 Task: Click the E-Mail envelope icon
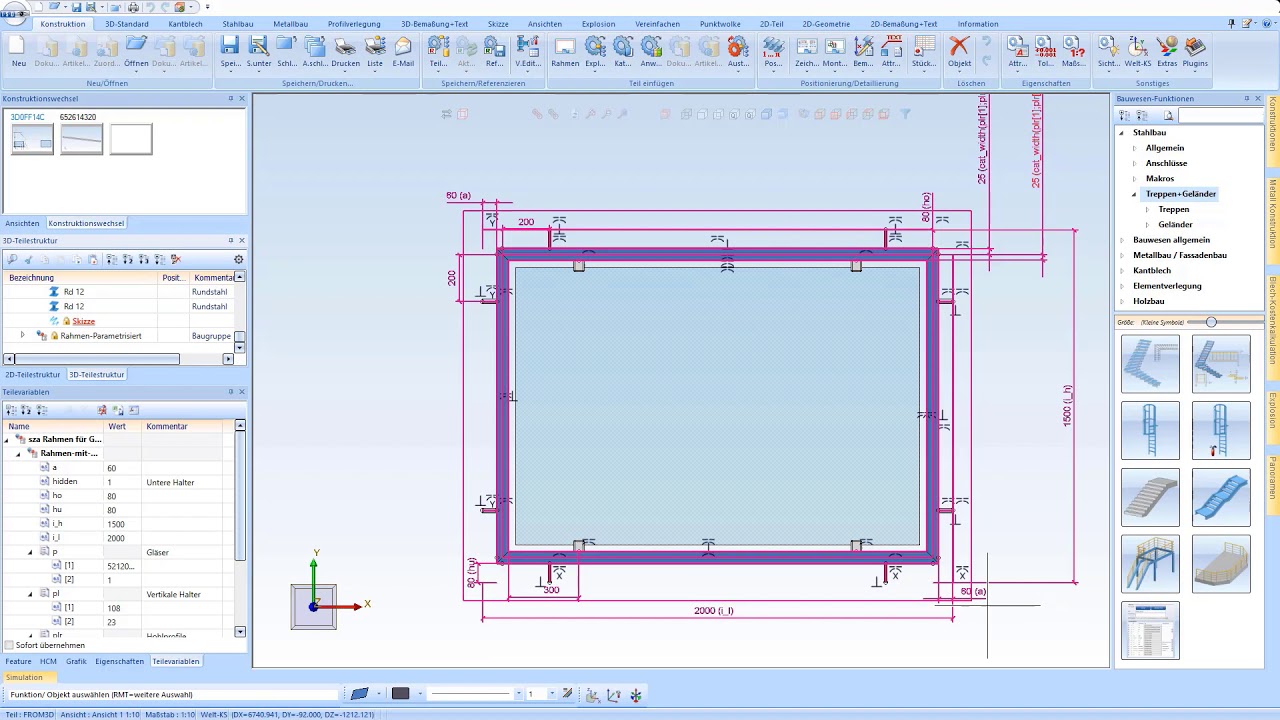click(x=403, y=46)
